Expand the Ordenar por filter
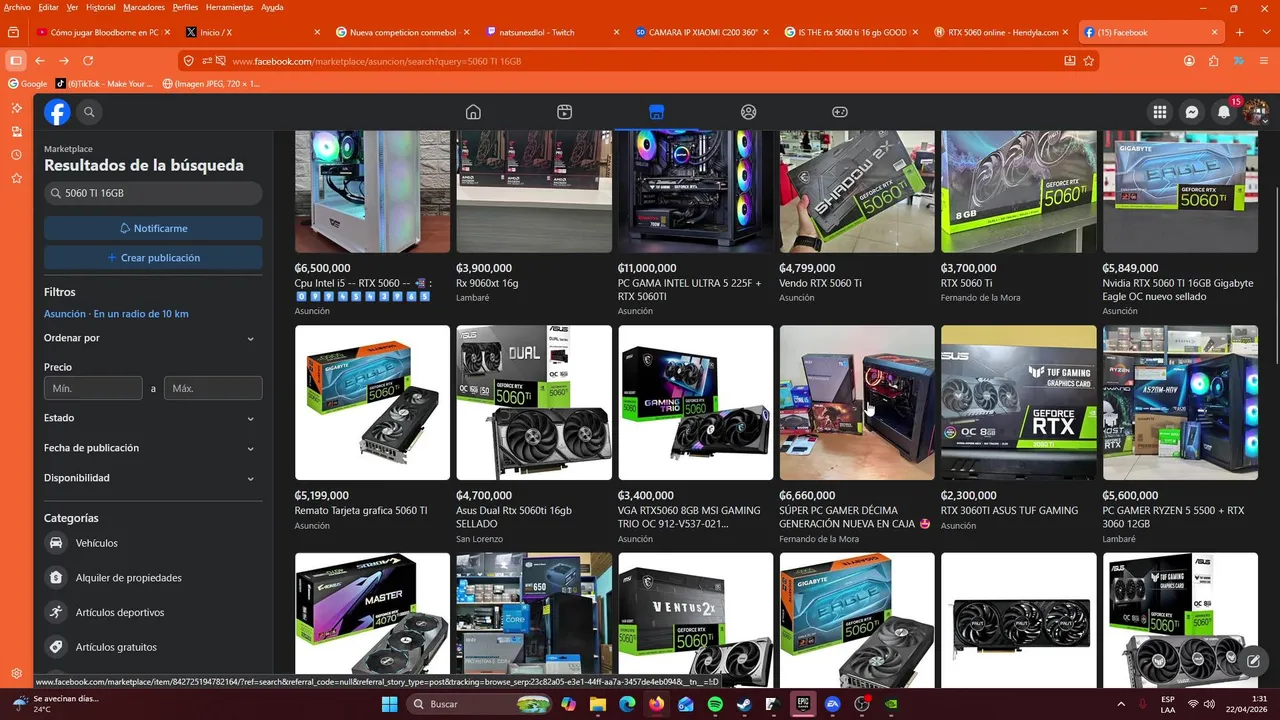The image size is (1280, 720). [x=153, y=338]
